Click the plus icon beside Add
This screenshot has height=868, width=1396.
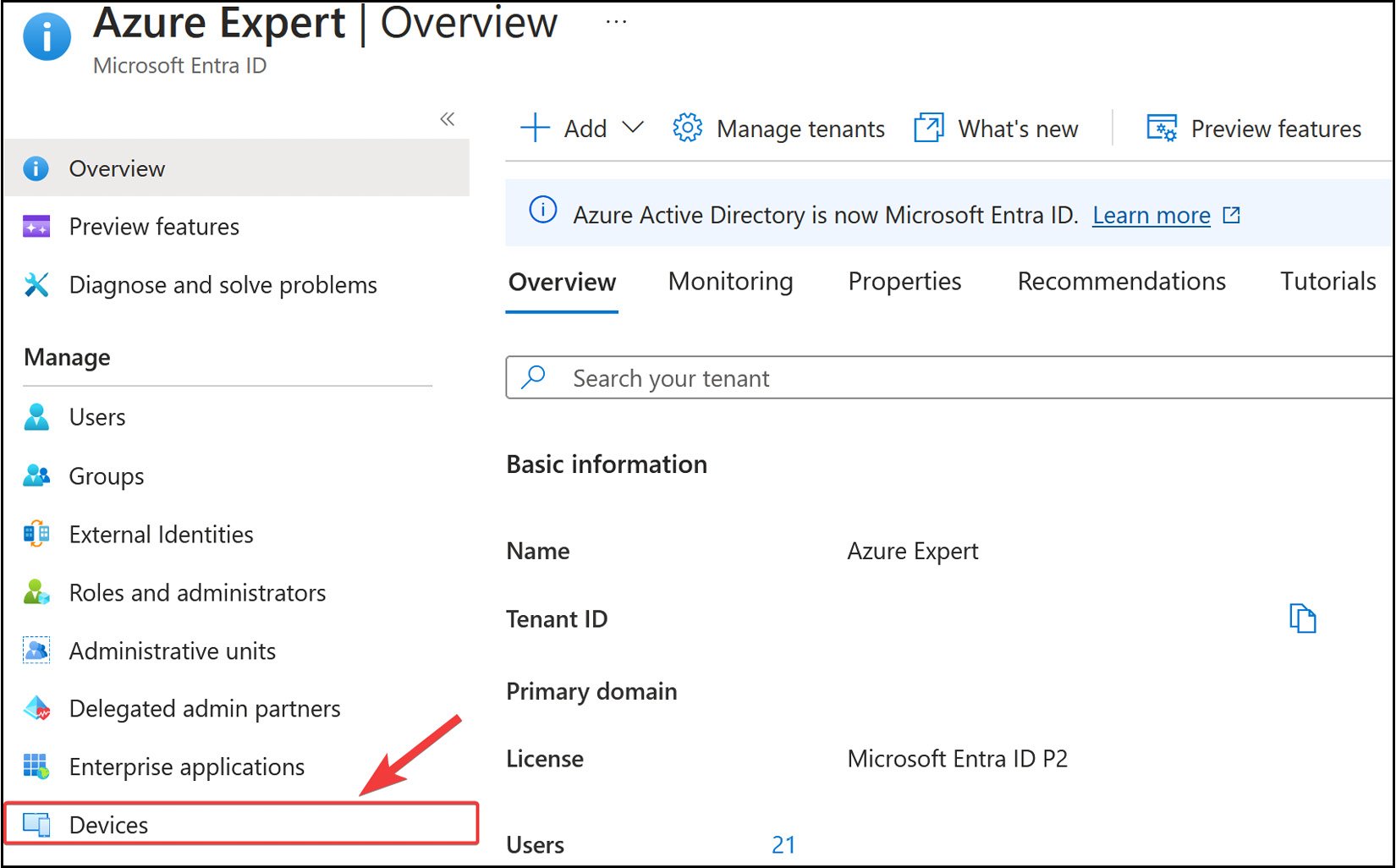tap(535, 128)
